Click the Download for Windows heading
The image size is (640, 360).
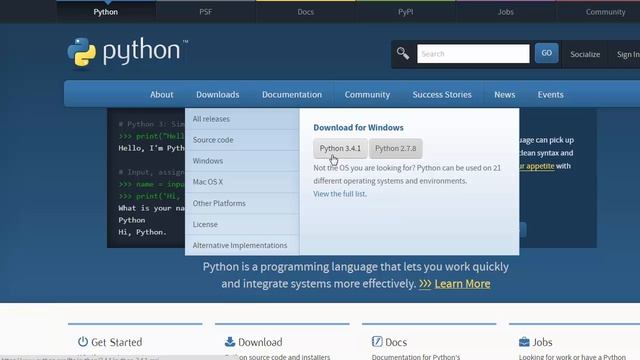point(358,127)
